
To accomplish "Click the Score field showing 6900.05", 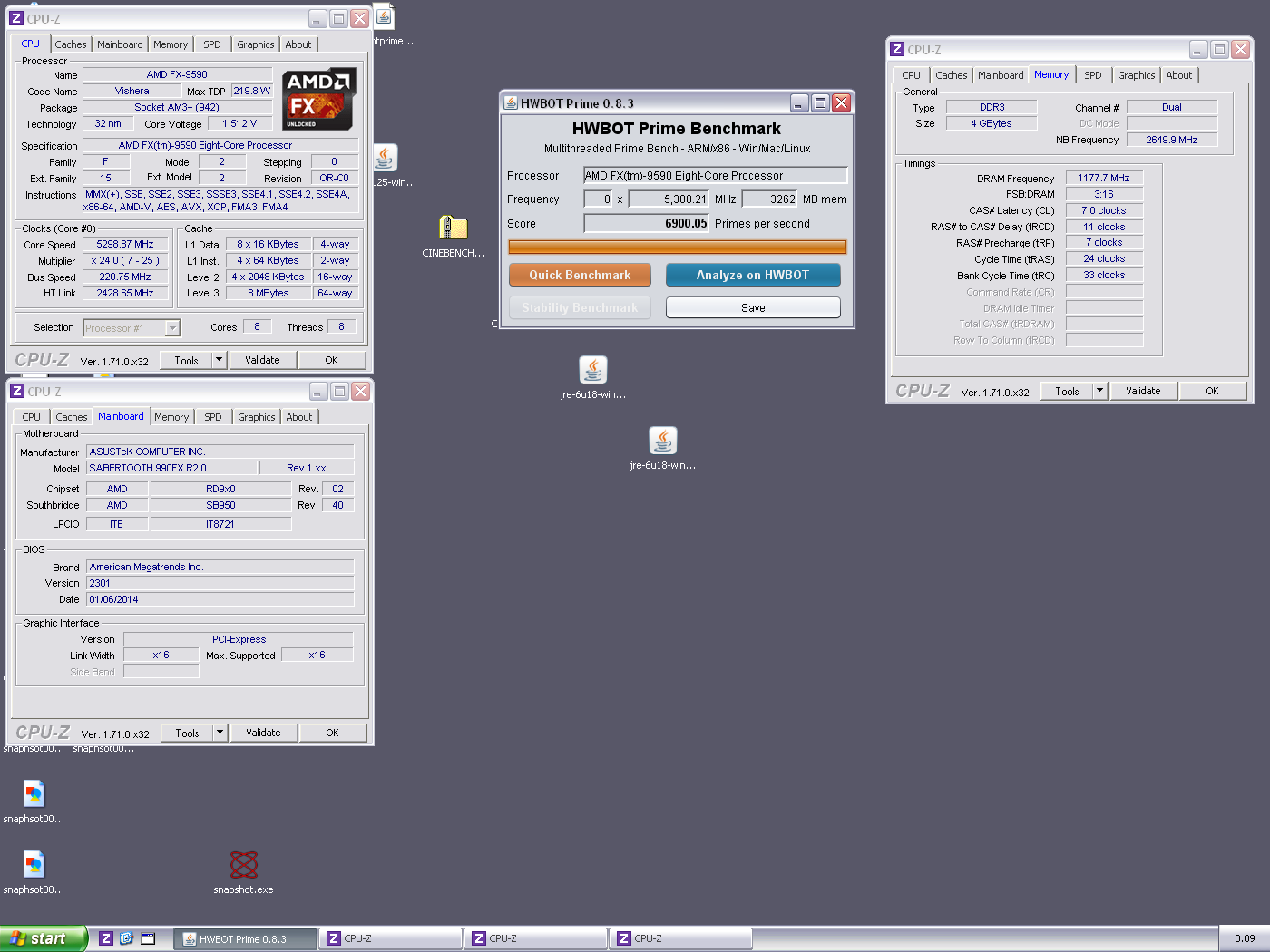I will pyautogui.click(x=646, y=223).
